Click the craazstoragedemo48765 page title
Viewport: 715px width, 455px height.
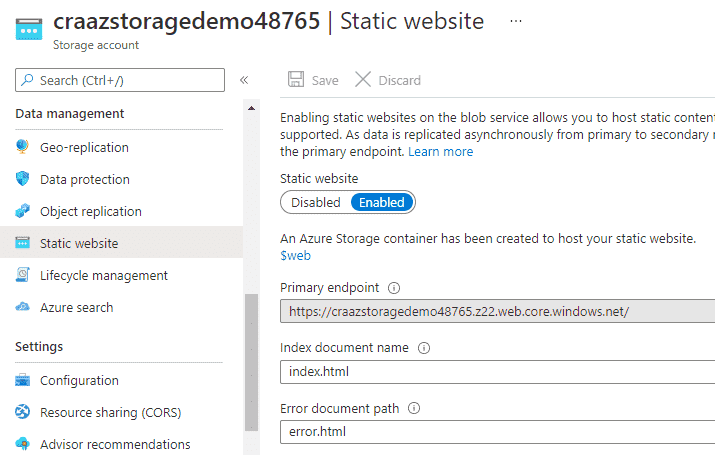(x=187, y=21)
